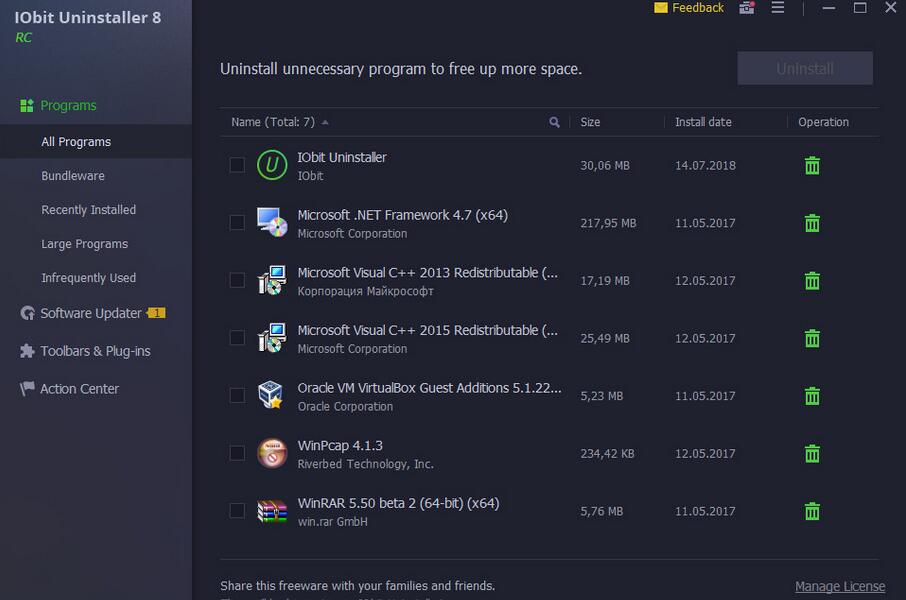Screen dimensions: 906x600
Task: Mark the WinRAR 5.50 beta 2 checkbox
Action: 237,510
